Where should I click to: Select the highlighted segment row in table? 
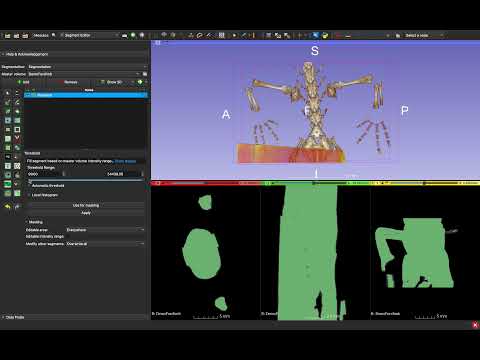(86, 95)
